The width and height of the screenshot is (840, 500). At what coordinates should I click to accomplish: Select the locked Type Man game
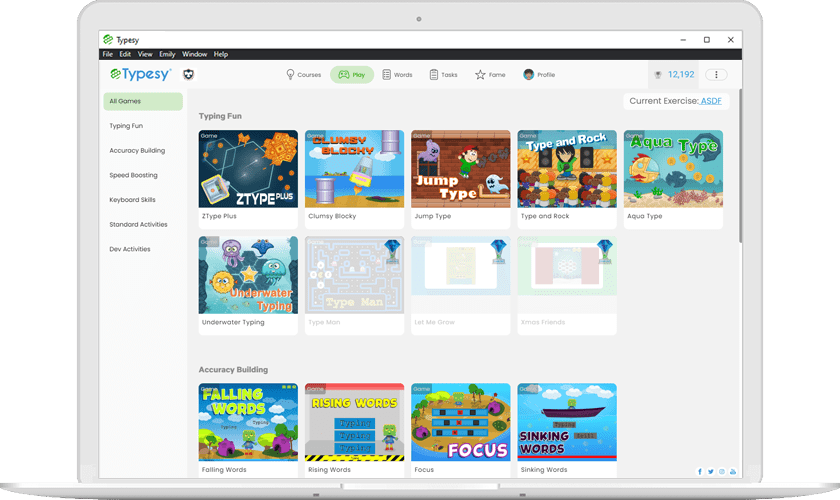354,286
